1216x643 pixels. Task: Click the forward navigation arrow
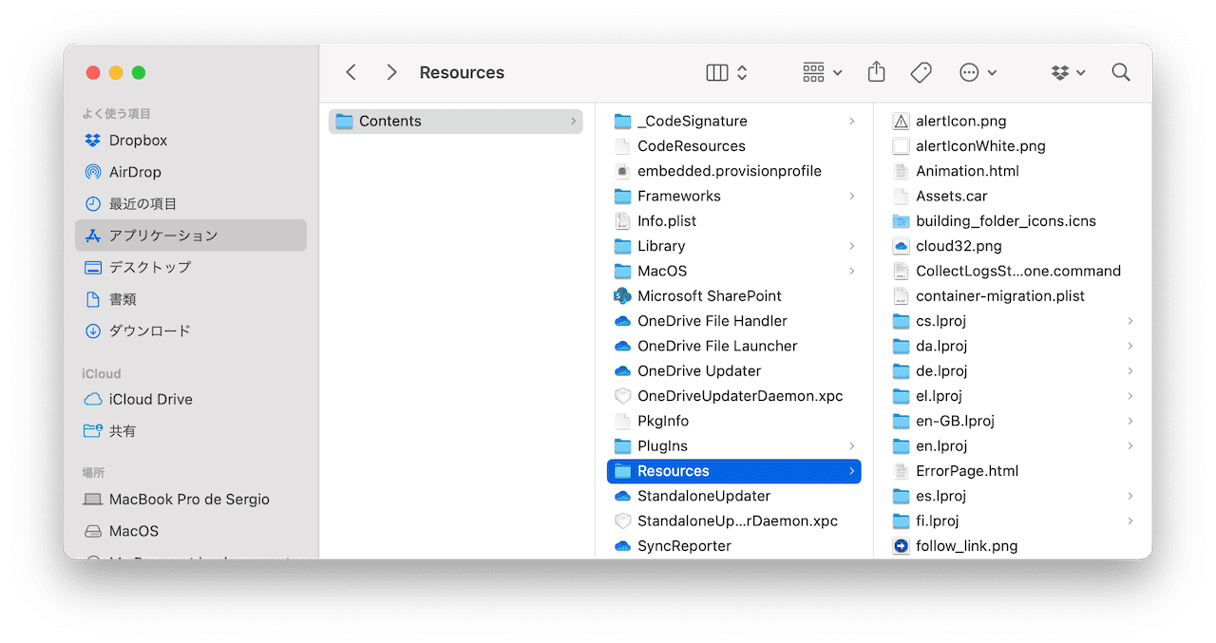tap(392, 72)
